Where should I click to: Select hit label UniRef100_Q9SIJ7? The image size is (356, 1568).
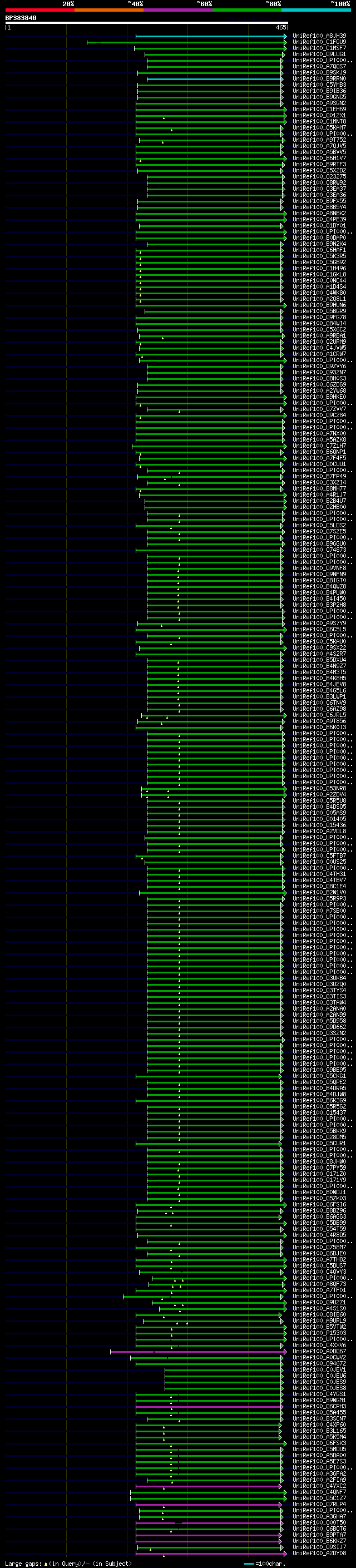pos(319,1547)
